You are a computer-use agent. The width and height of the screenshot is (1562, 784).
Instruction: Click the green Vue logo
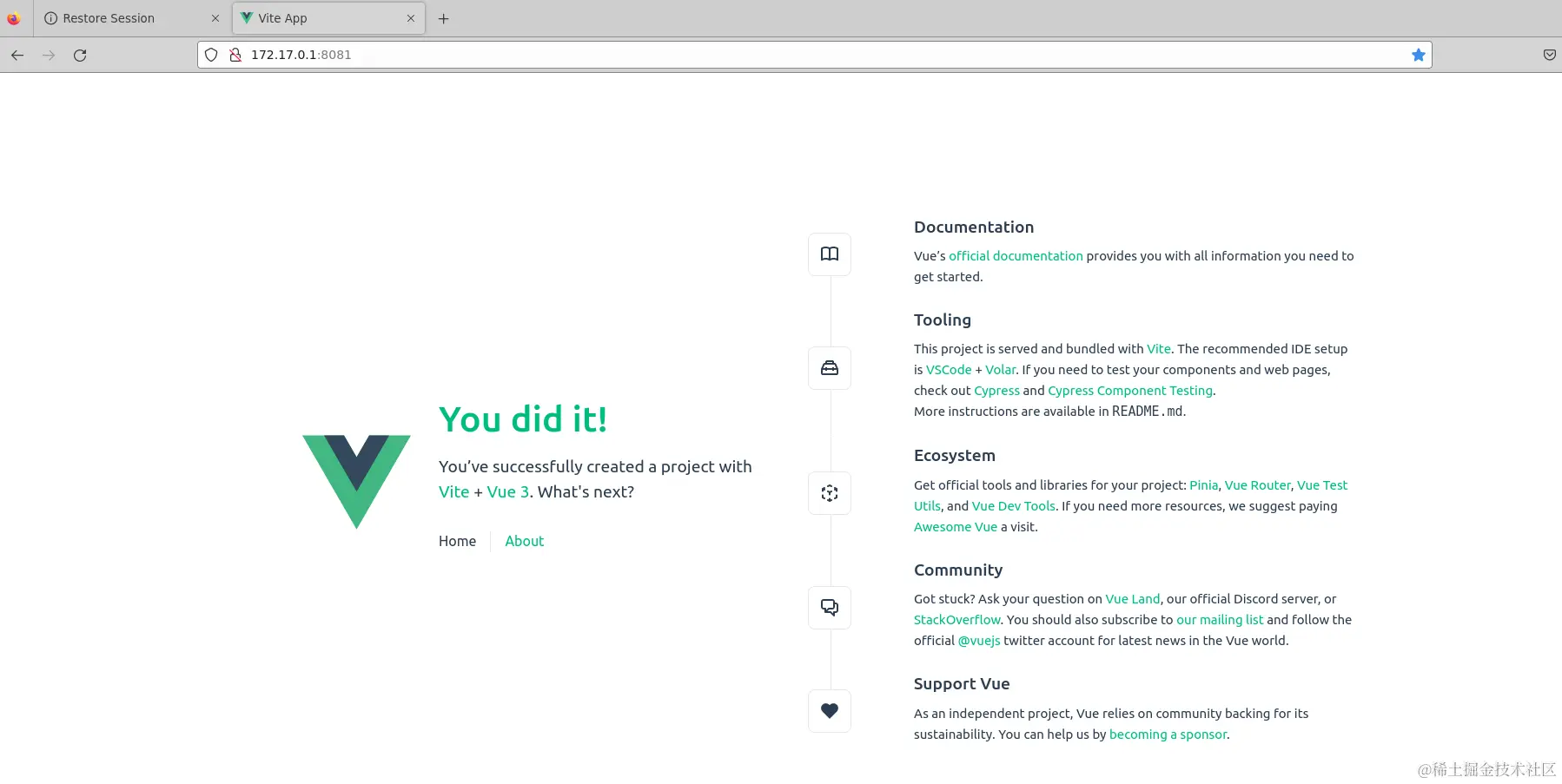[356, 481]
